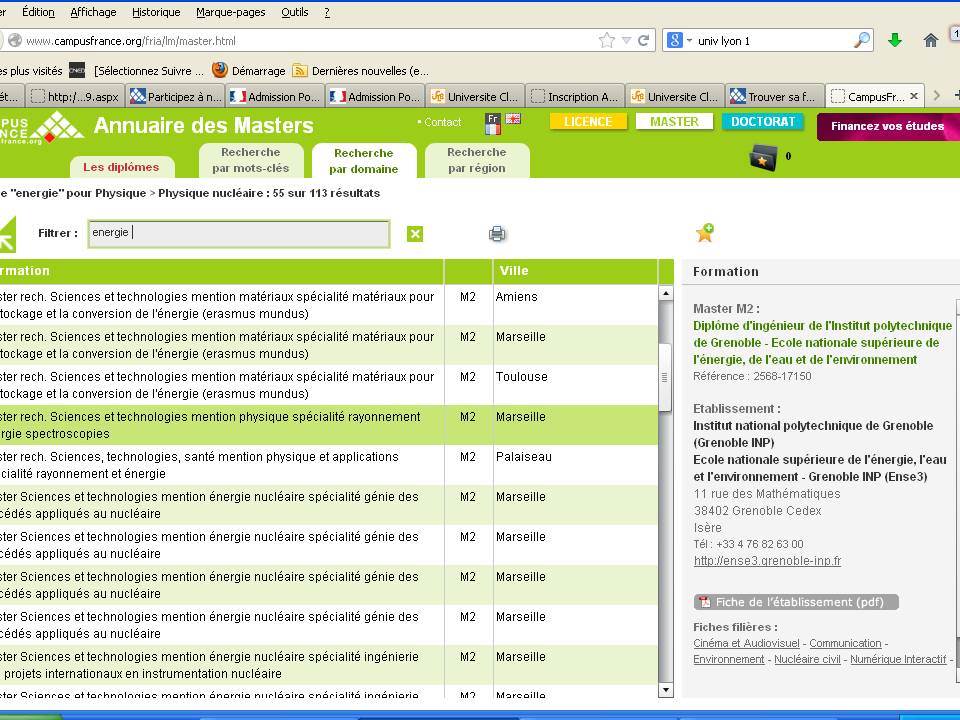Image resolution: width=960 pixels, height=720 pixels.
Task: Open Environnement fiche filière link
Action: click(x=729, y=659)
